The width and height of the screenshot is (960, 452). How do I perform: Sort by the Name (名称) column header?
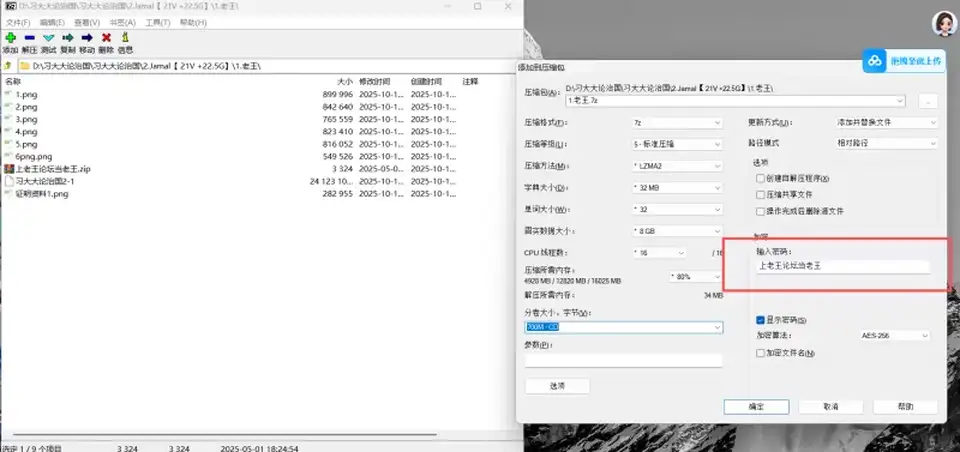tap(13, 81)
